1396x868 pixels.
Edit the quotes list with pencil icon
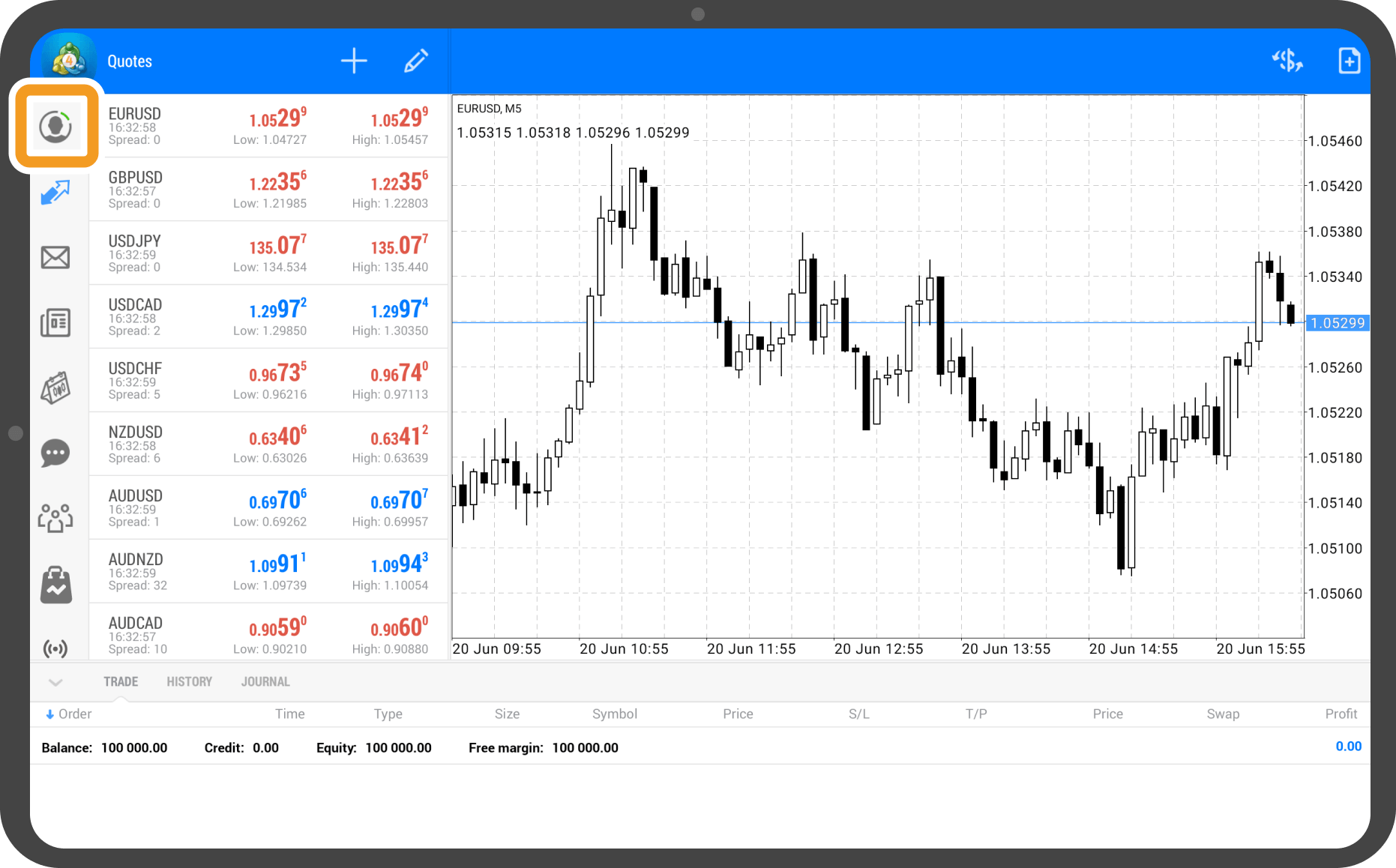415,61
